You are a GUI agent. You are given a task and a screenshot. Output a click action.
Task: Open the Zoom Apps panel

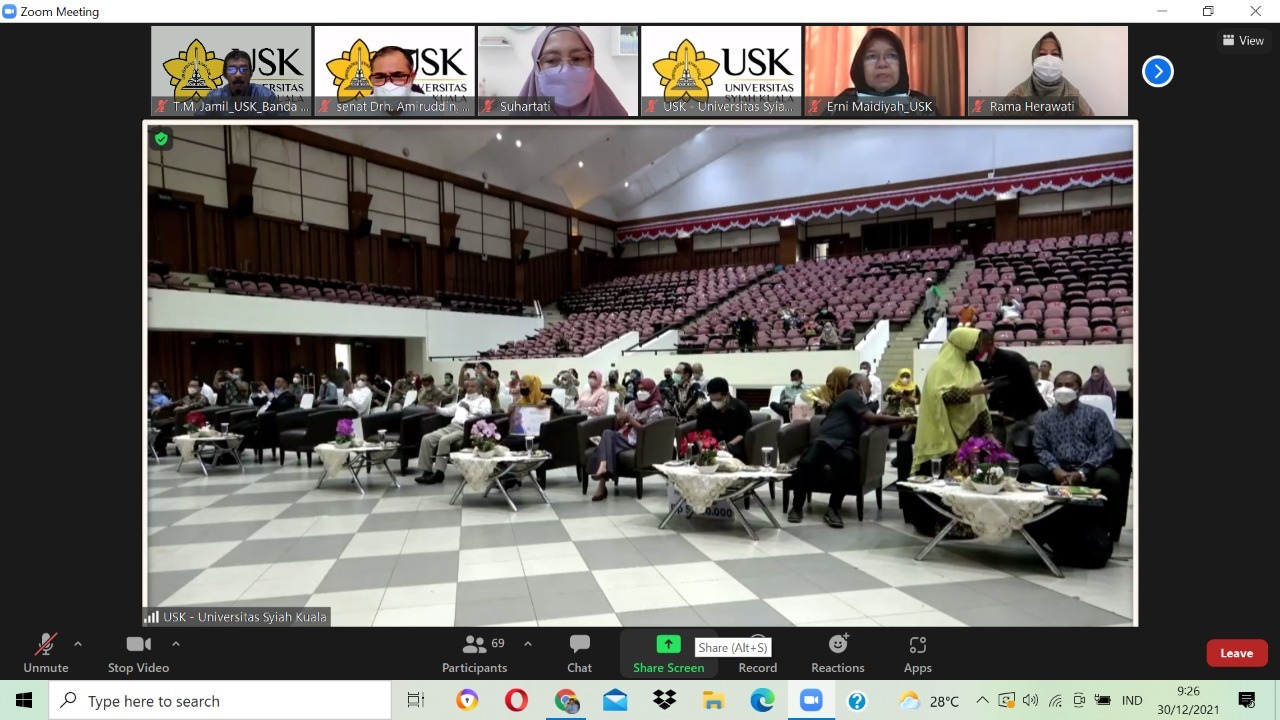point(917,653)
